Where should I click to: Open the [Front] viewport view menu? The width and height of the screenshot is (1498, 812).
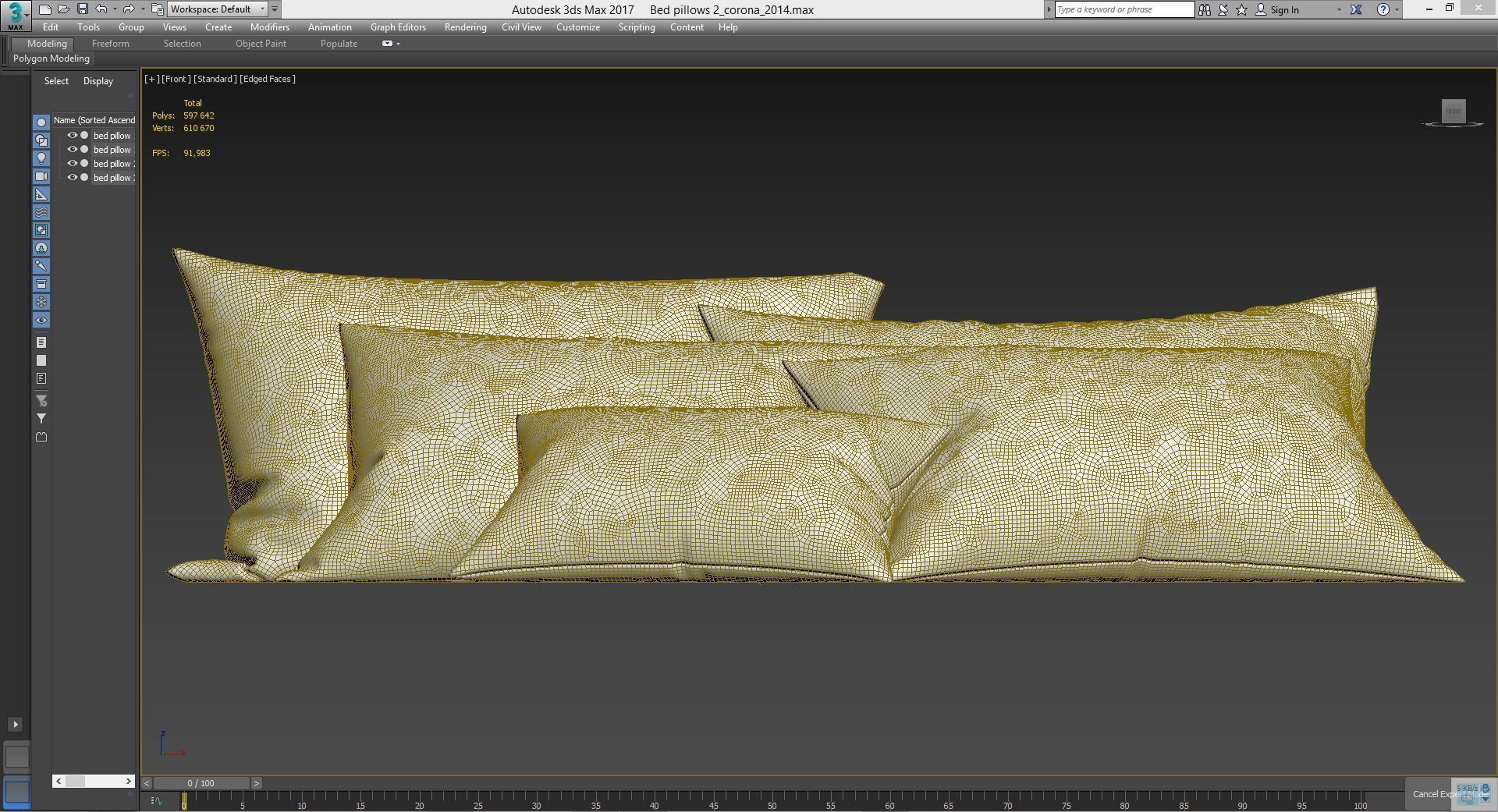[x=176, y=79]
